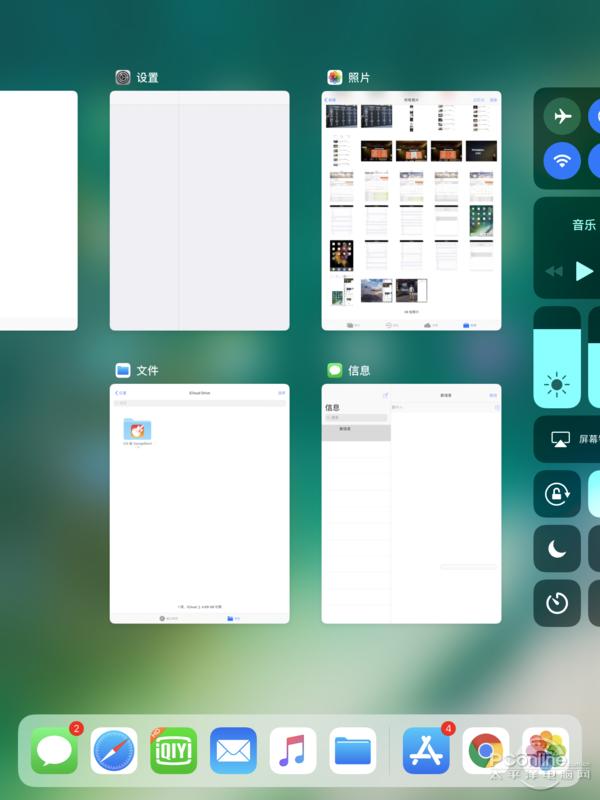Play music in the Control Center widget
600x800 pixels.
click(x=584, y=271)
